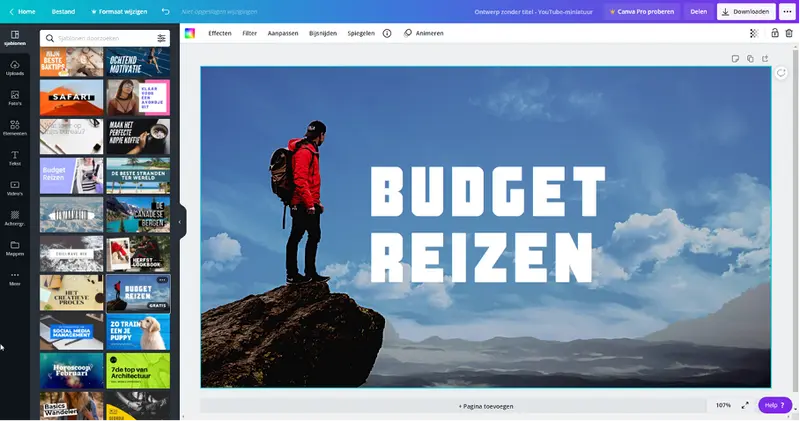The image size is (800, 421).
Task: Open the Sjablonen sidebar tab
Action: 15,38
